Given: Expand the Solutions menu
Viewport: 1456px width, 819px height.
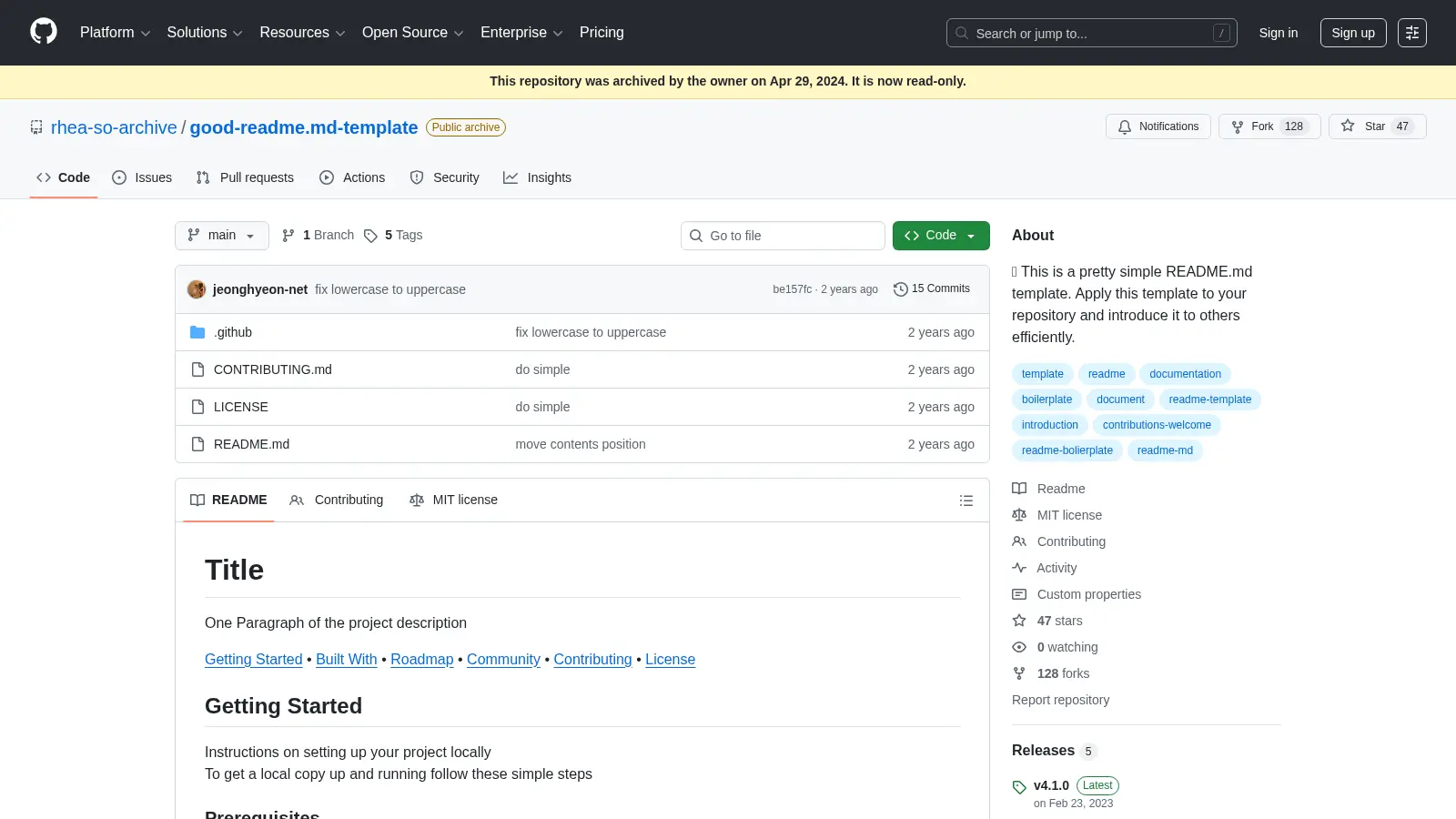Looking at the screenshot, I should click(205, 33).
